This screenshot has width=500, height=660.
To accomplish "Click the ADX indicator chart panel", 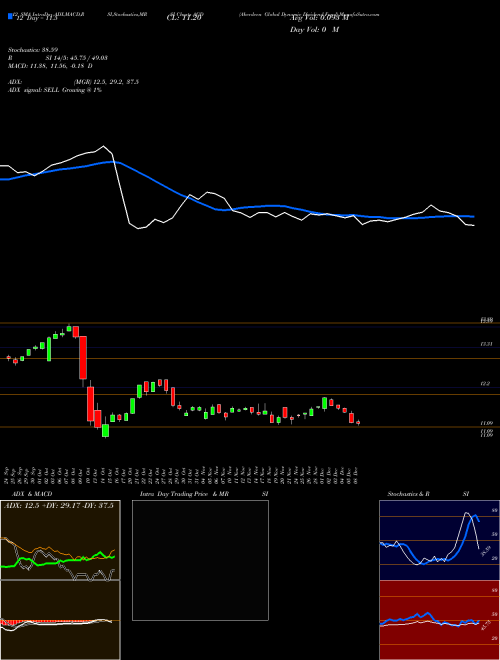I will click(x=60, y=540).
